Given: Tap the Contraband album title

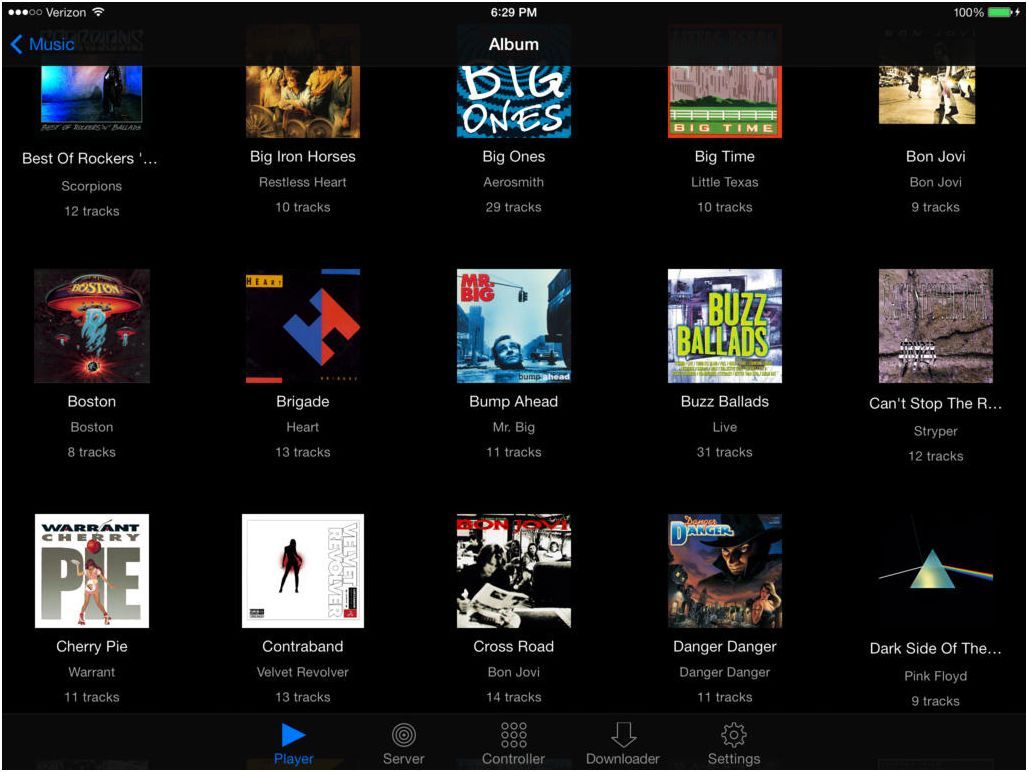Looking at the screenshot, I should coord(303,647).
